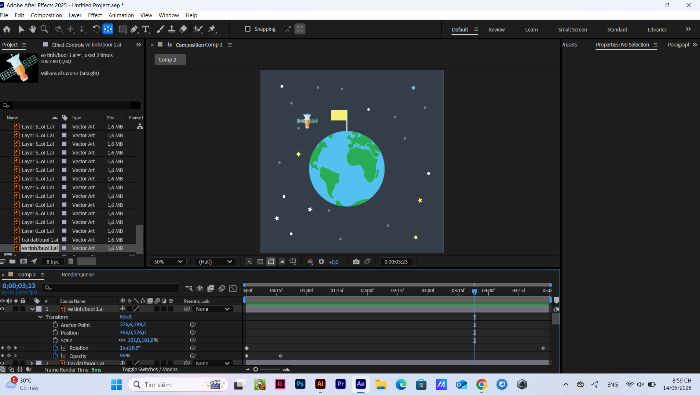Viewport: 700px width, 395px height.
Task: Delete selected item with trash icon in Project panel
Action: click(x=71, y=262)
